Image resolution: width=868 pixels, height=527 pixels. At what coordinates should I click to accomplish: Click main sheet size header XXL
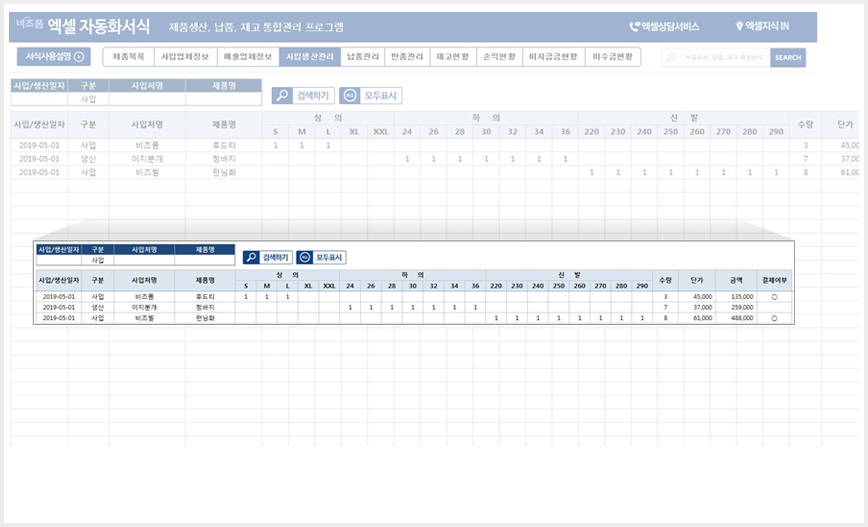[380, 132]
